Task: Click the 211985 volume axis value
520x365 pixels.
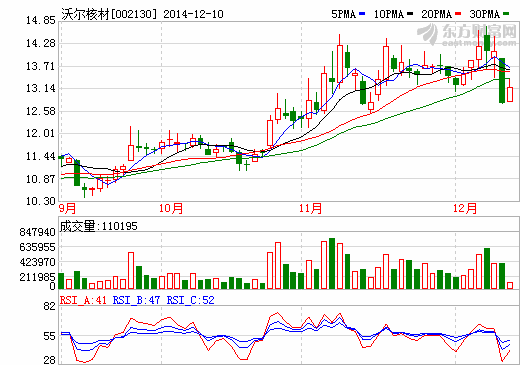Action: (37, 277)
